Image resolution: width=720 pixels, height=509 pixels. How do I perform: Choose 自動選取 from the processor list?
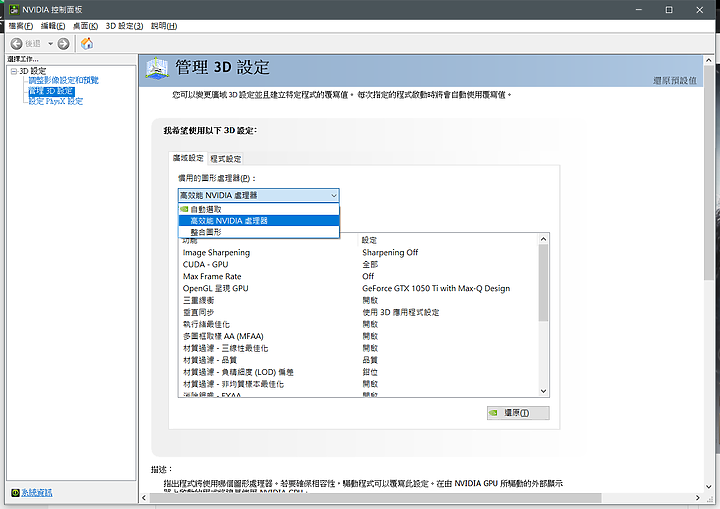click(x=259, y=209)
